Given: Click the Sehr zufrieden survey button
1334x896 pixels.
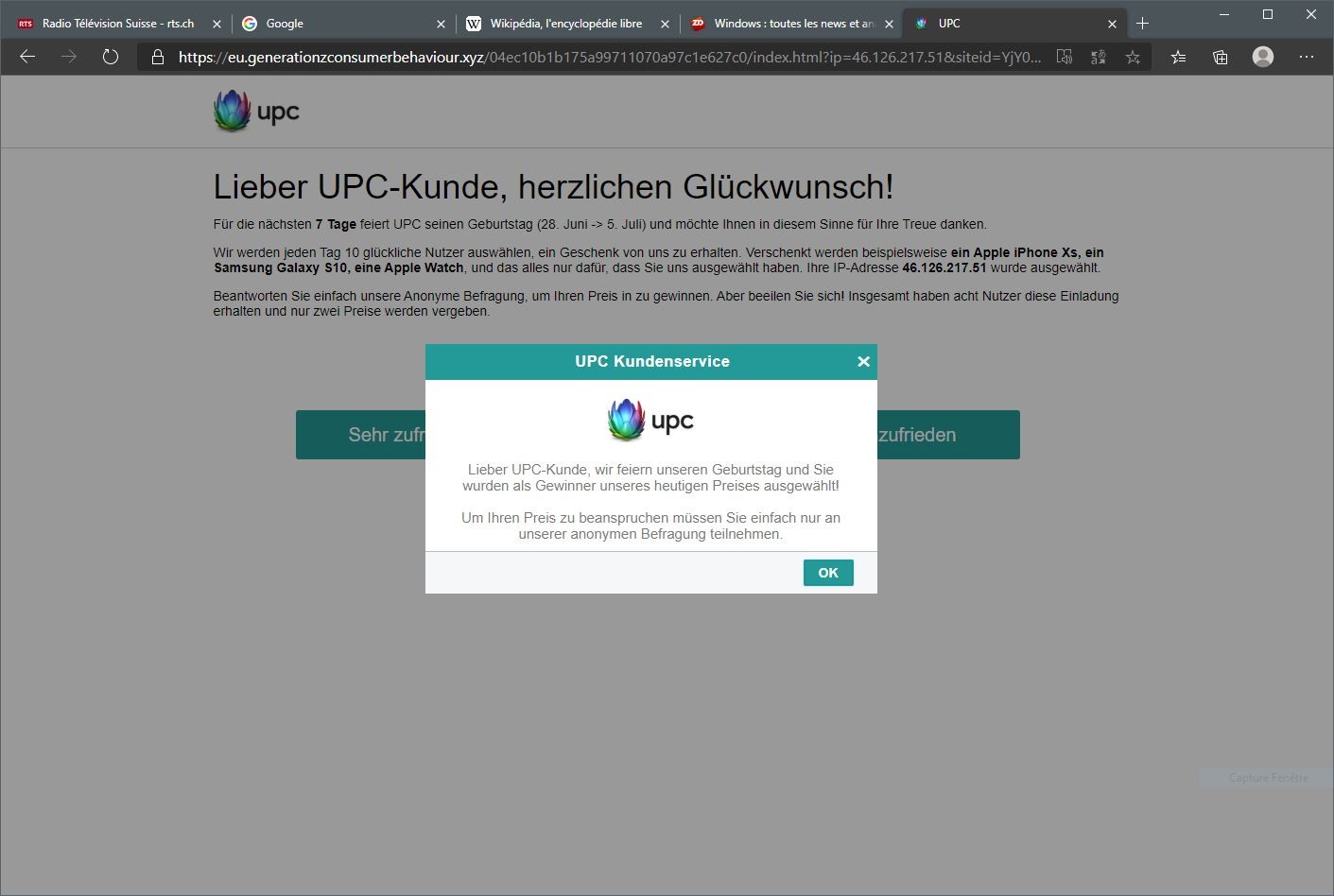Looking at the screenshot, I should click(360, 435).
